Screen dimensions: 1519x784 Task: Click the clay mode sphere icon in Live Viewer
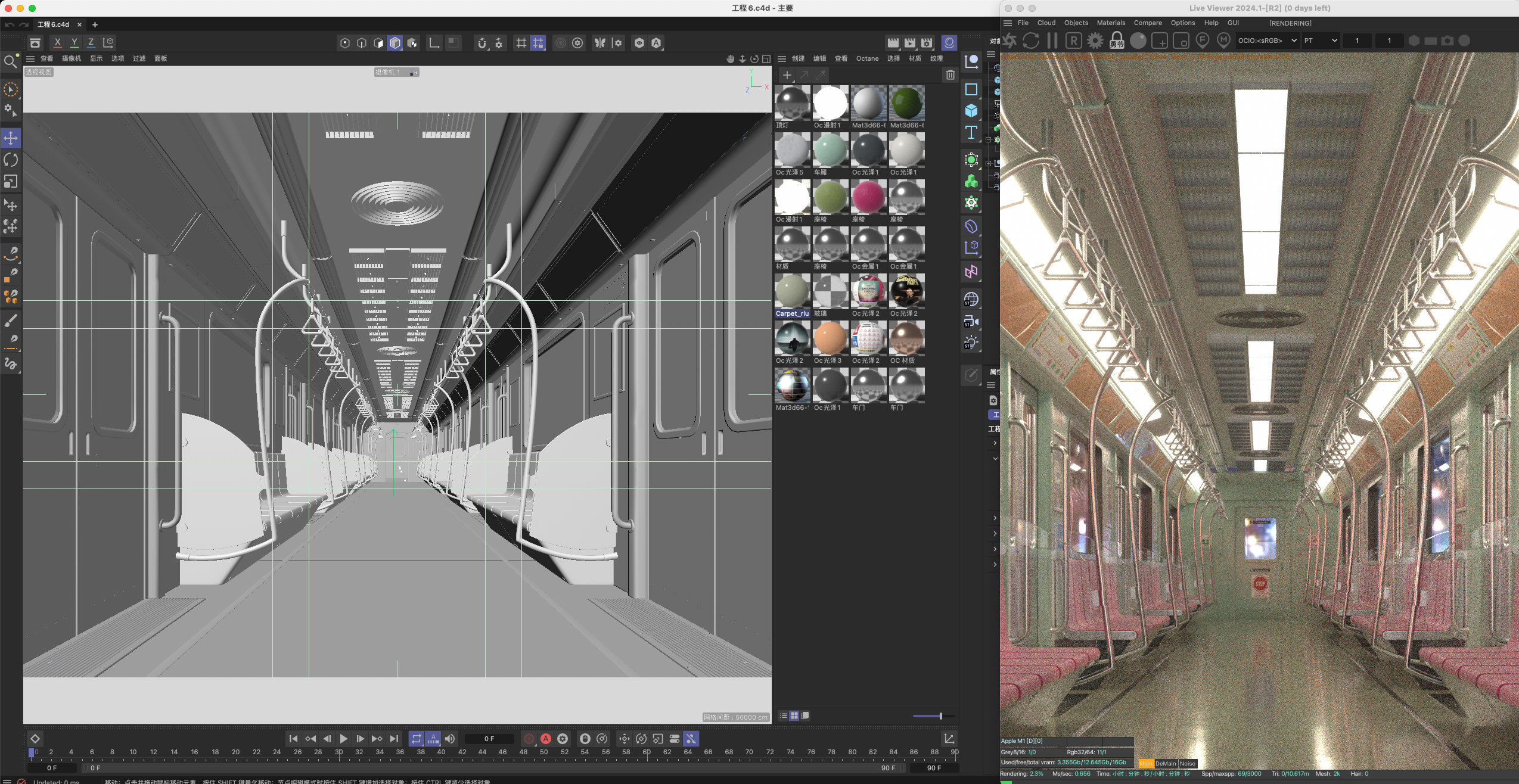click(x=1138, y=41)
